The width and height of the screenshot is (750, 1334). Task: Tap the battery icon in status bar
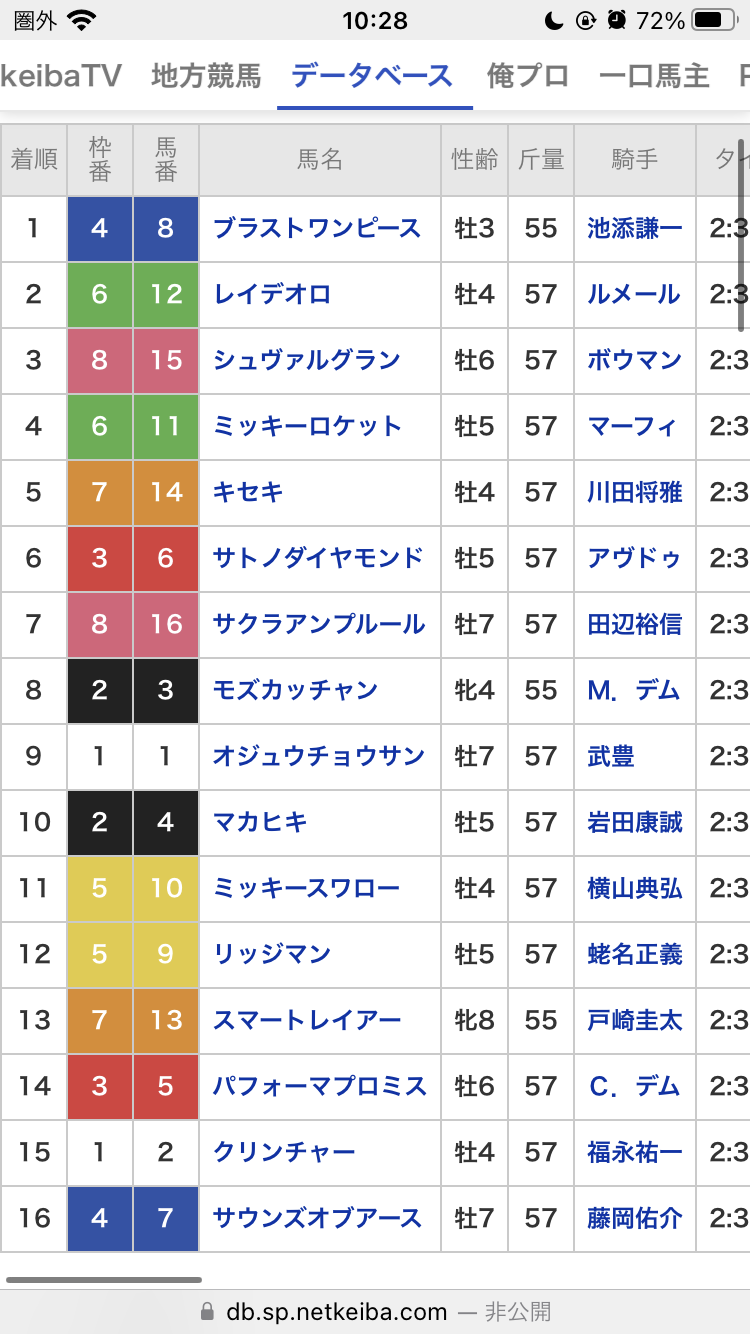coord(714,20)
